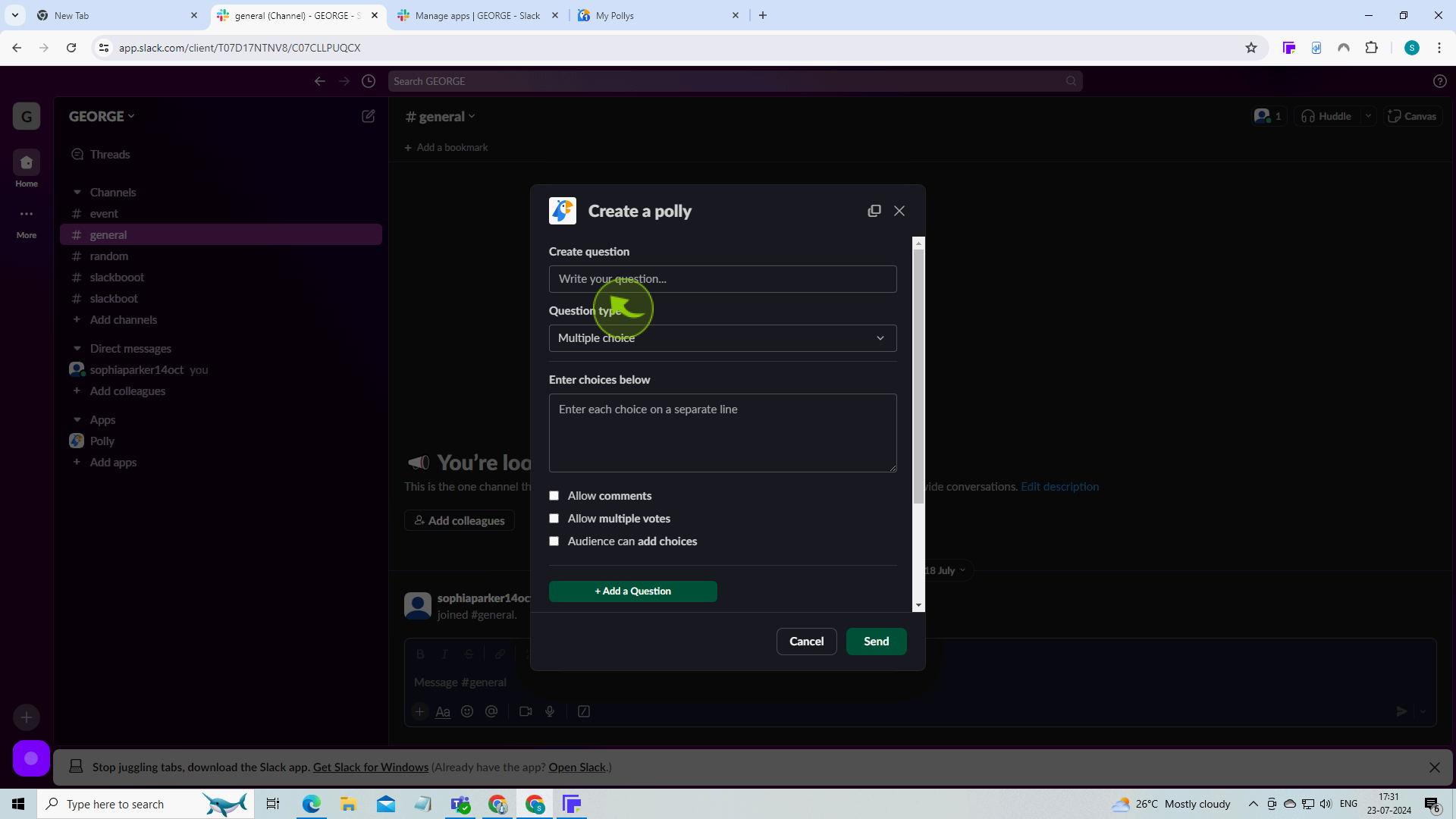The width and height of the screenshot is (1456, 819).
Task: Click the G workspace avatar
Action: tap(27, 117)
